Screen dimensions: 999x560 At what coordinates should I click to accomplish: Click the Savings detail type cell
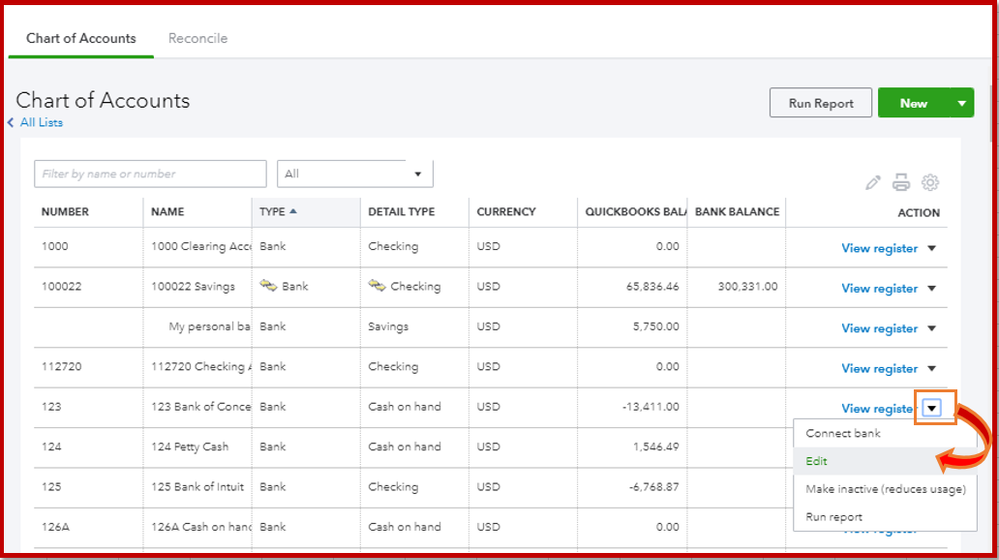388,326
